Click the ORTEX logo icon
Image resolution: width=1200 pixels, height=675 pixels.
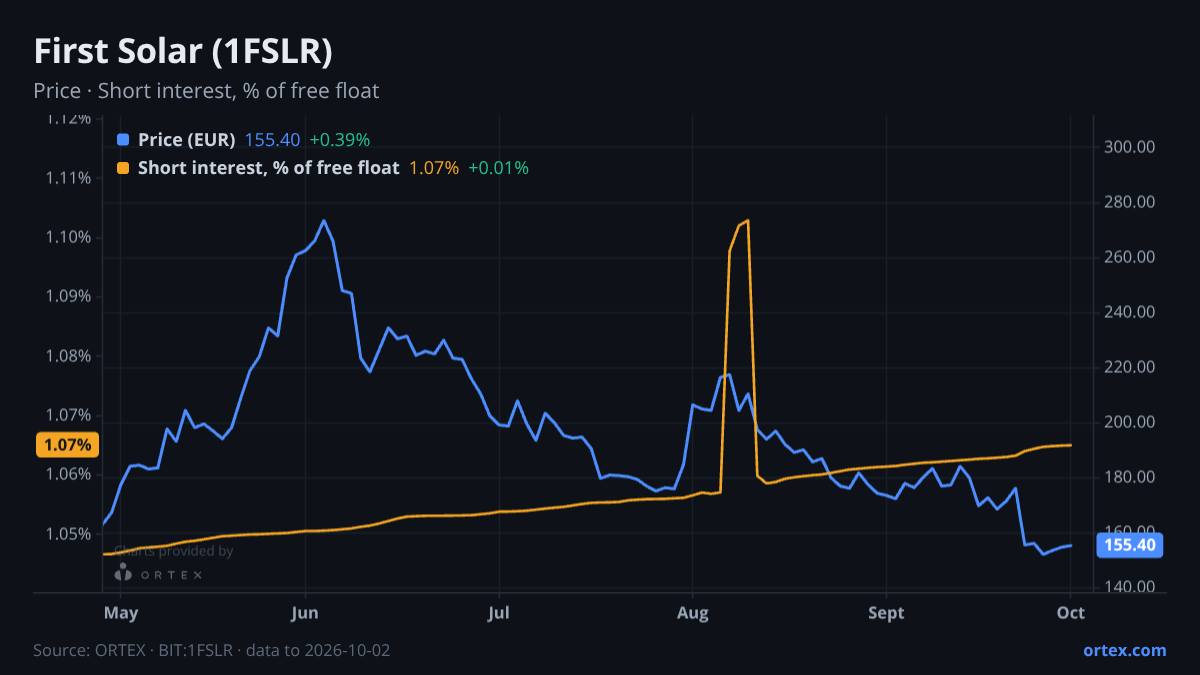pyautogui.click(x=123, y=573)
